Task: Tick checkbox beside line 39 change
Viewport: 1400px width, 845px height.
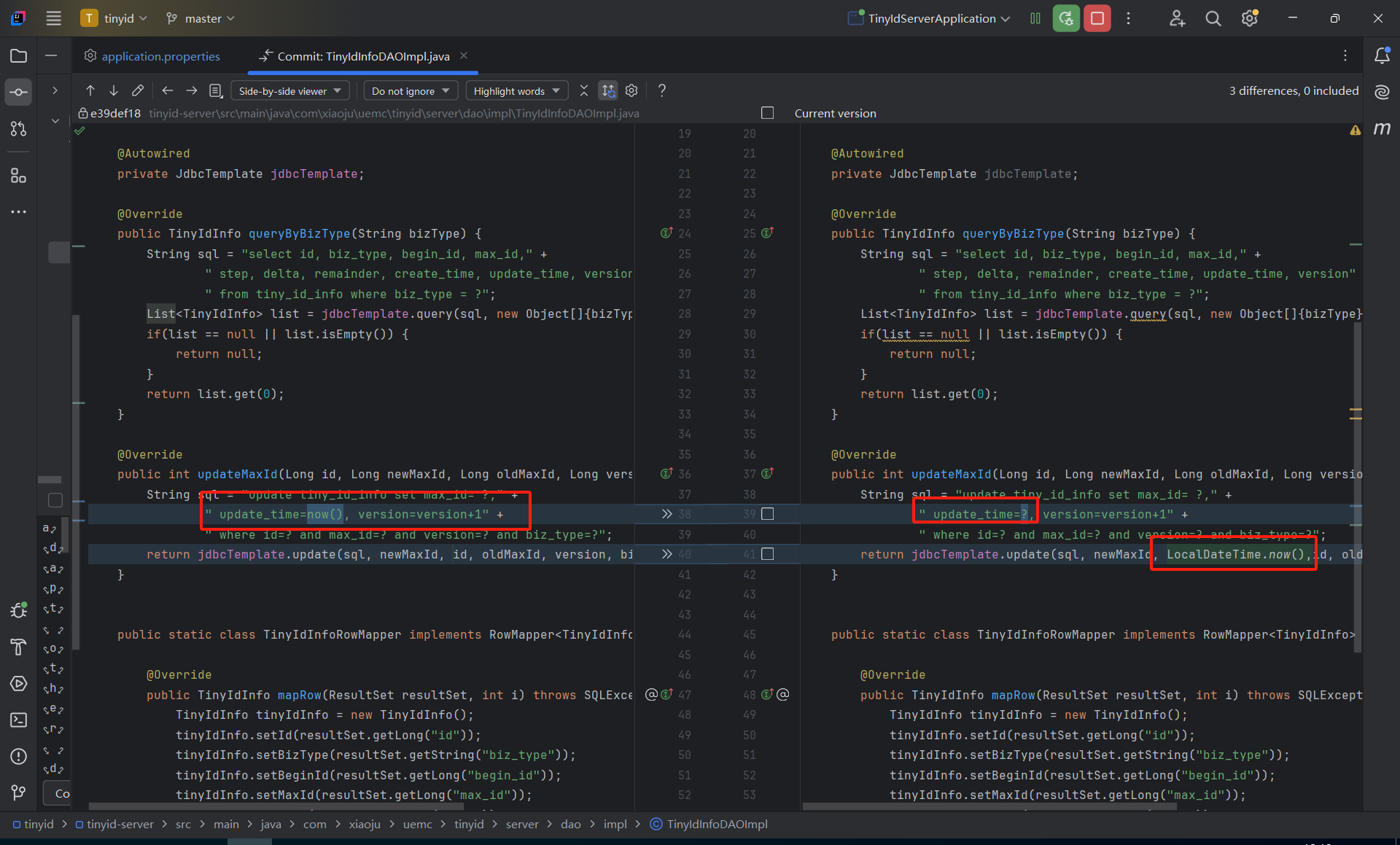Action: [x=767, y=514]
